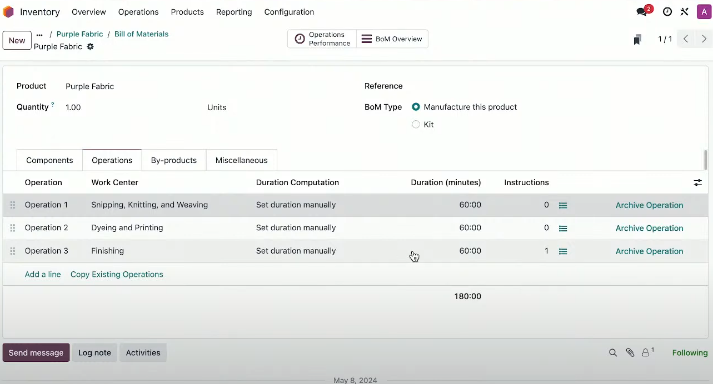The image size is (713, 384).
Task: Click the Following button
Action: 690,353
